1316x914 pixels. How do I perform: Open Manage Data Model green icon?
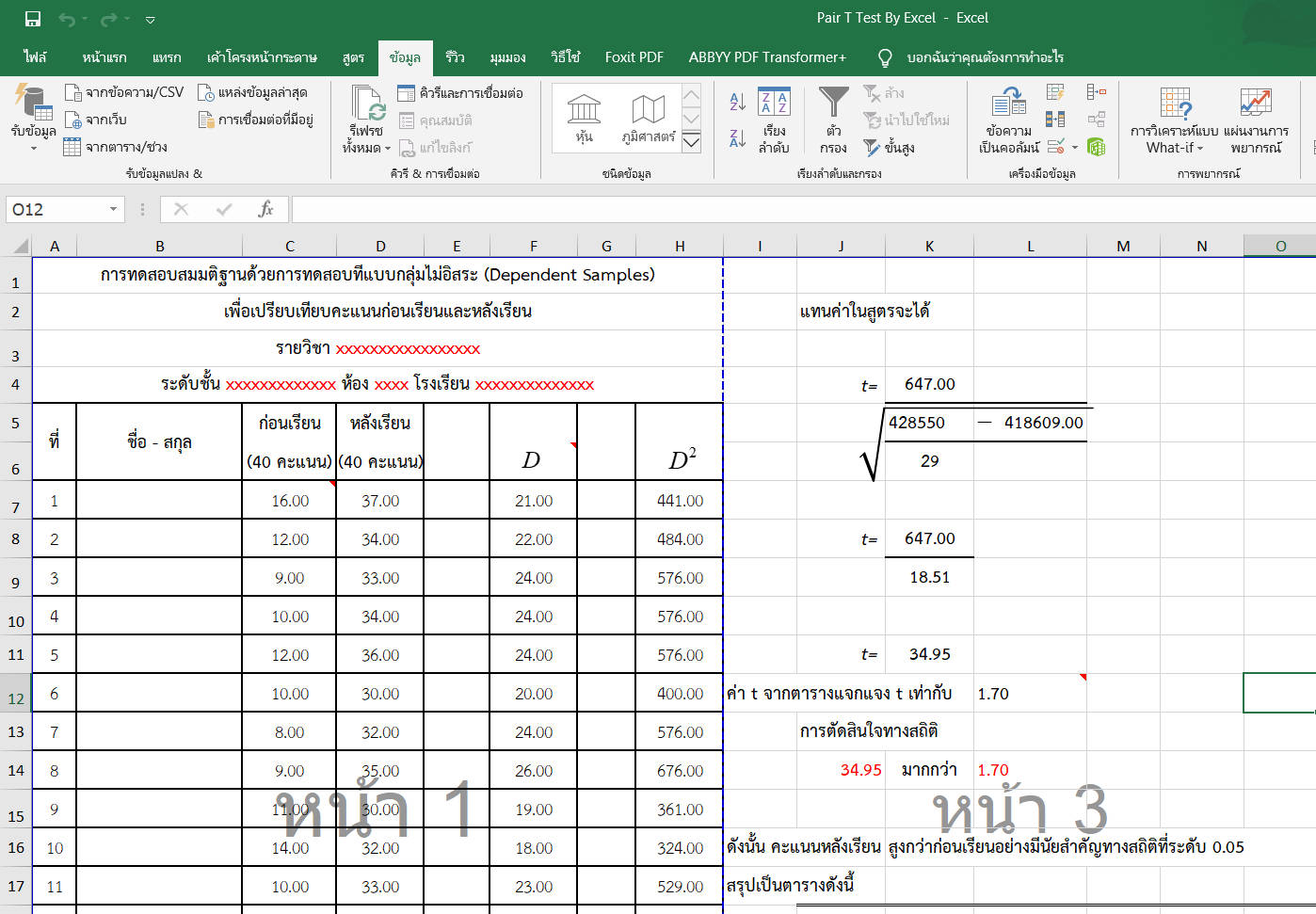pyautogui.click(x=1096, y=147)
